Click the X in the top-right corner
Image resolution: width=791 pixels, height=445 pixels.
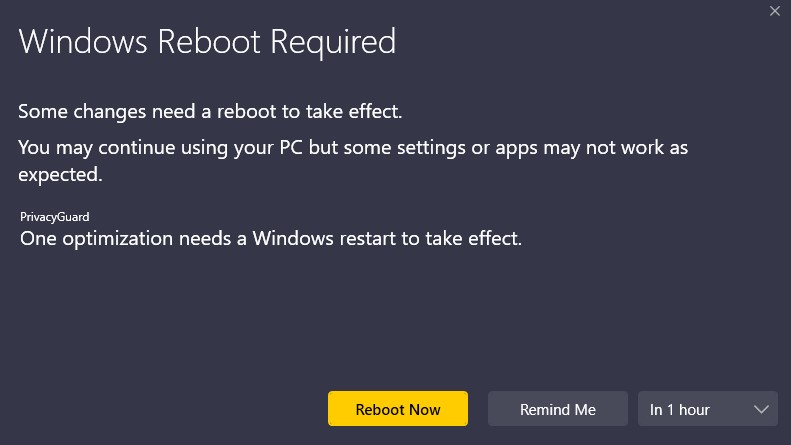(775, 11)
